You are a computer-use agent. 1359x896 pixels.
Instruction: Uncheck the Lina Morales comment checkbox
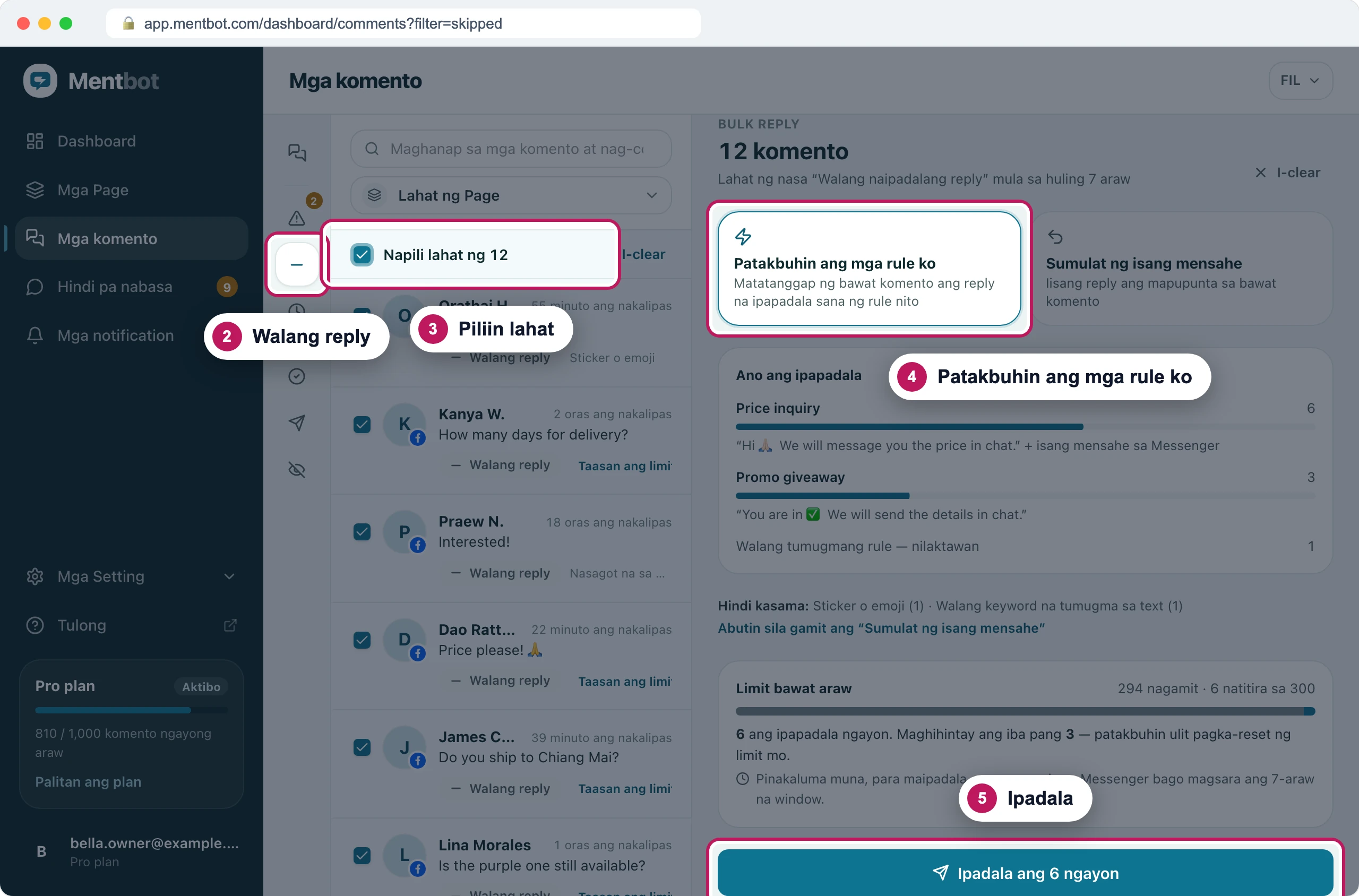[x=362, y=856]
